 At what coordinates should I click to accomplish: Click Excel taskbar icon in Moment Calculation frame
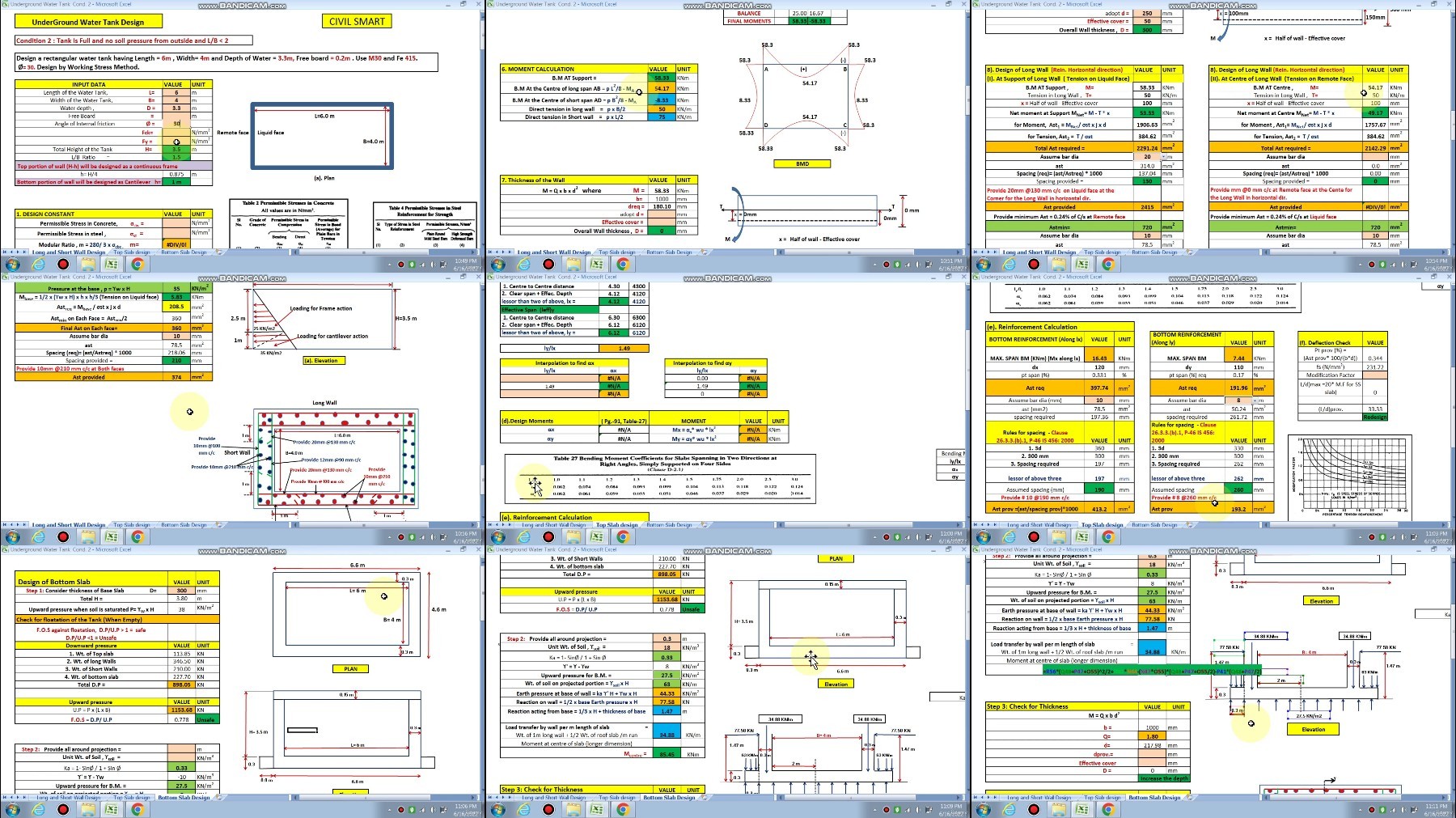tap(597, 264)
